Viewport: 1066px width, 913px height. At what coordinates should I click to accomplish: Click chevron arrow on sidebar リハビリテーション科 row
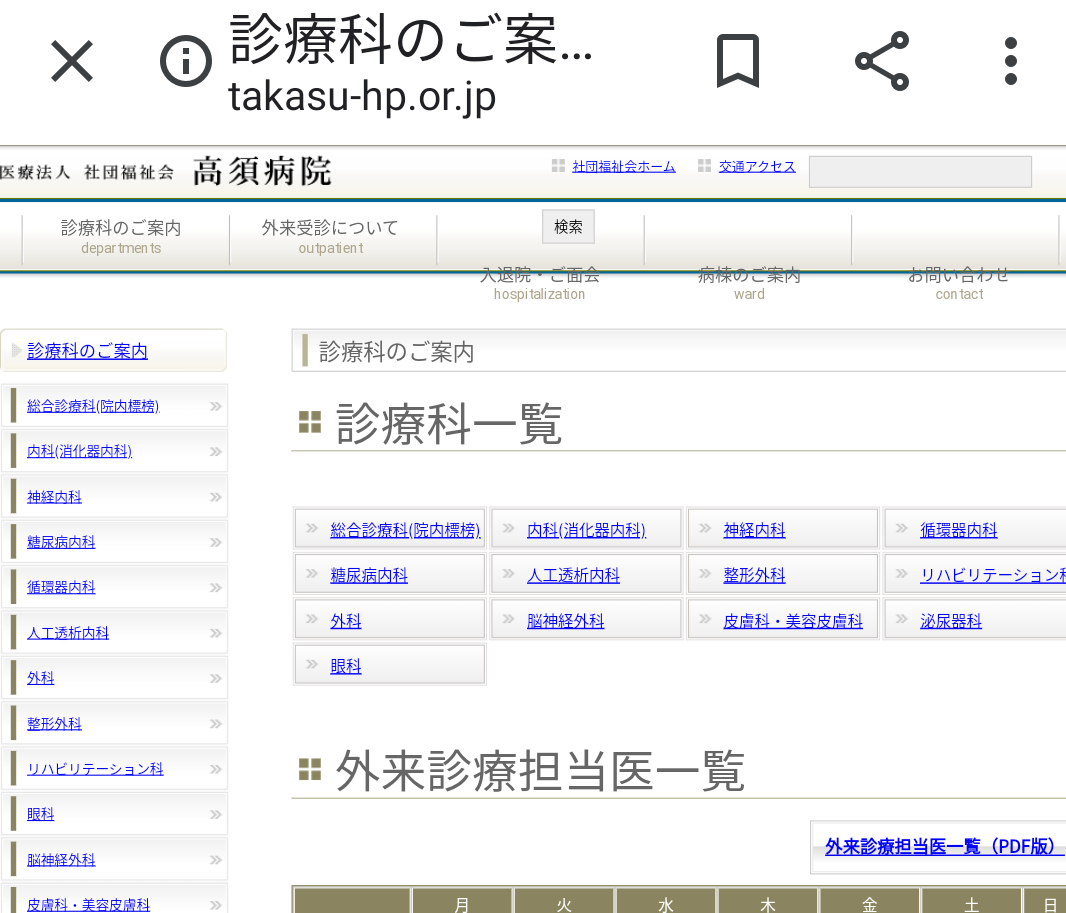(x=216, y=769)
